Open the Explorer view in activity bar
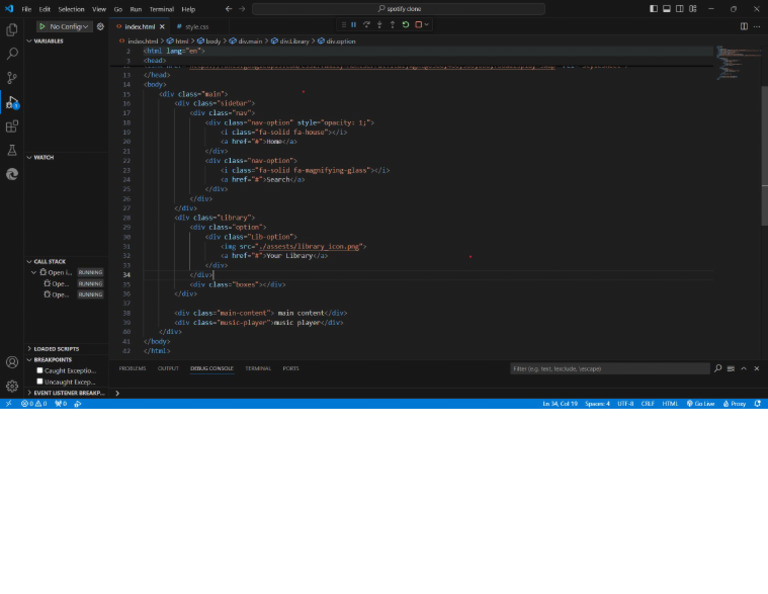The height and width of the screenshot is (594, 768). click(12, 30)
